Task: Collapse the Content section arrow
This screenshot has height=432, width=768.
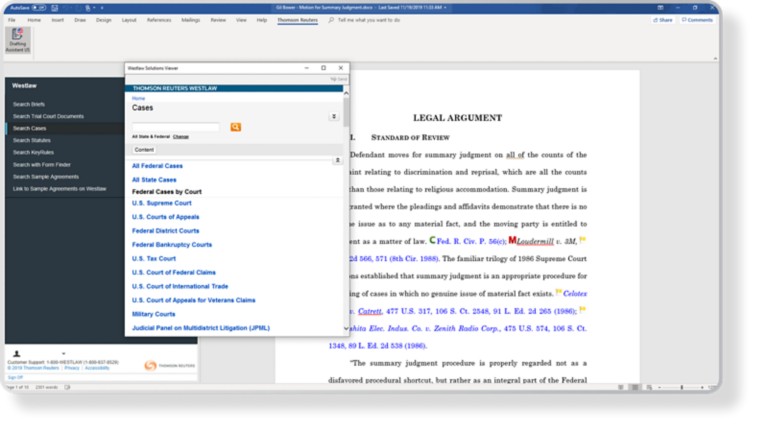Action: (x=337, y=160)
